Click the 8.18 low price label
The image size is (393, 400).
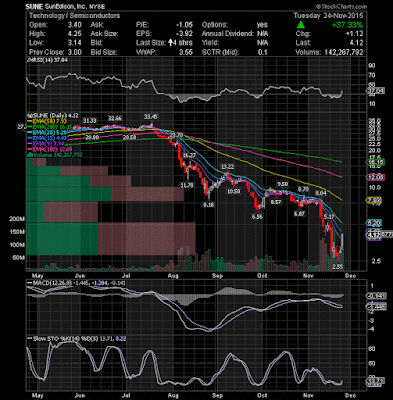click(x=208, y=205)
